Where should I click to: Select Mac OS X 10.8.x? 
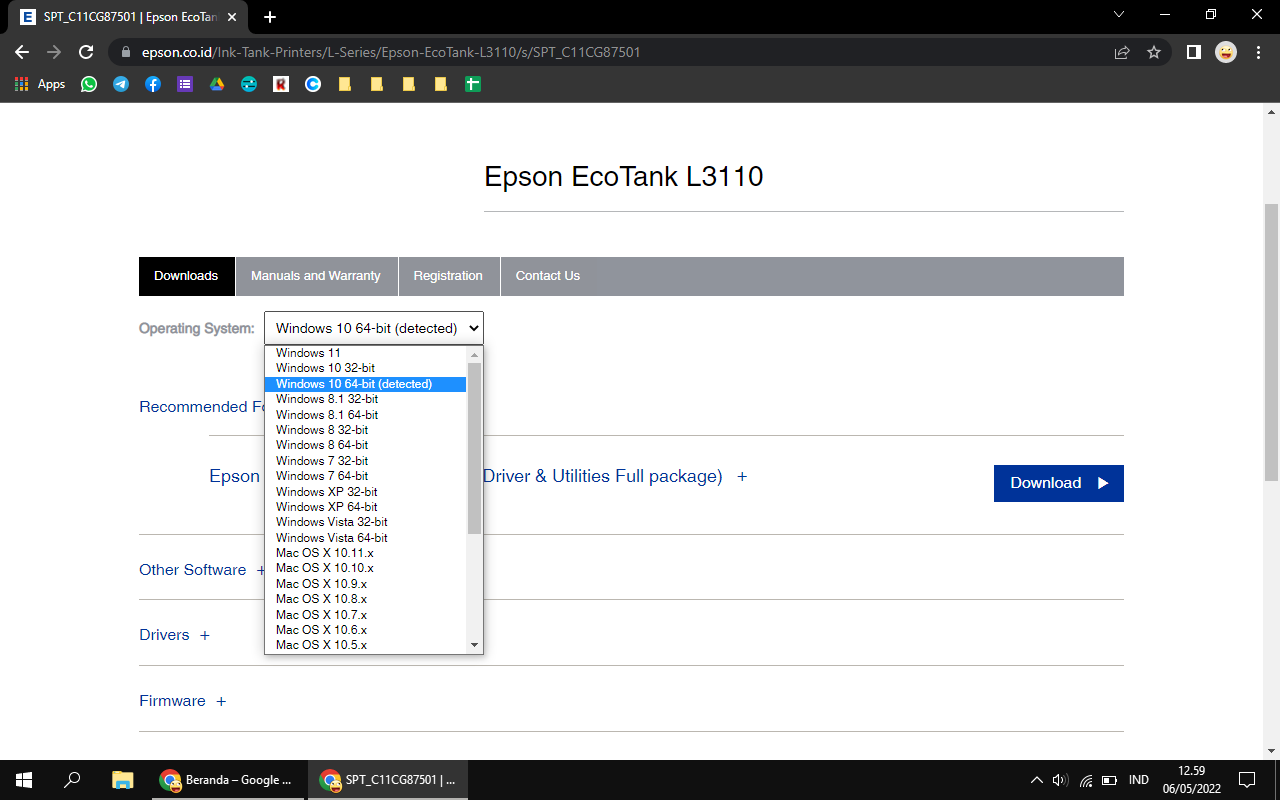click(x=366, y=599)
